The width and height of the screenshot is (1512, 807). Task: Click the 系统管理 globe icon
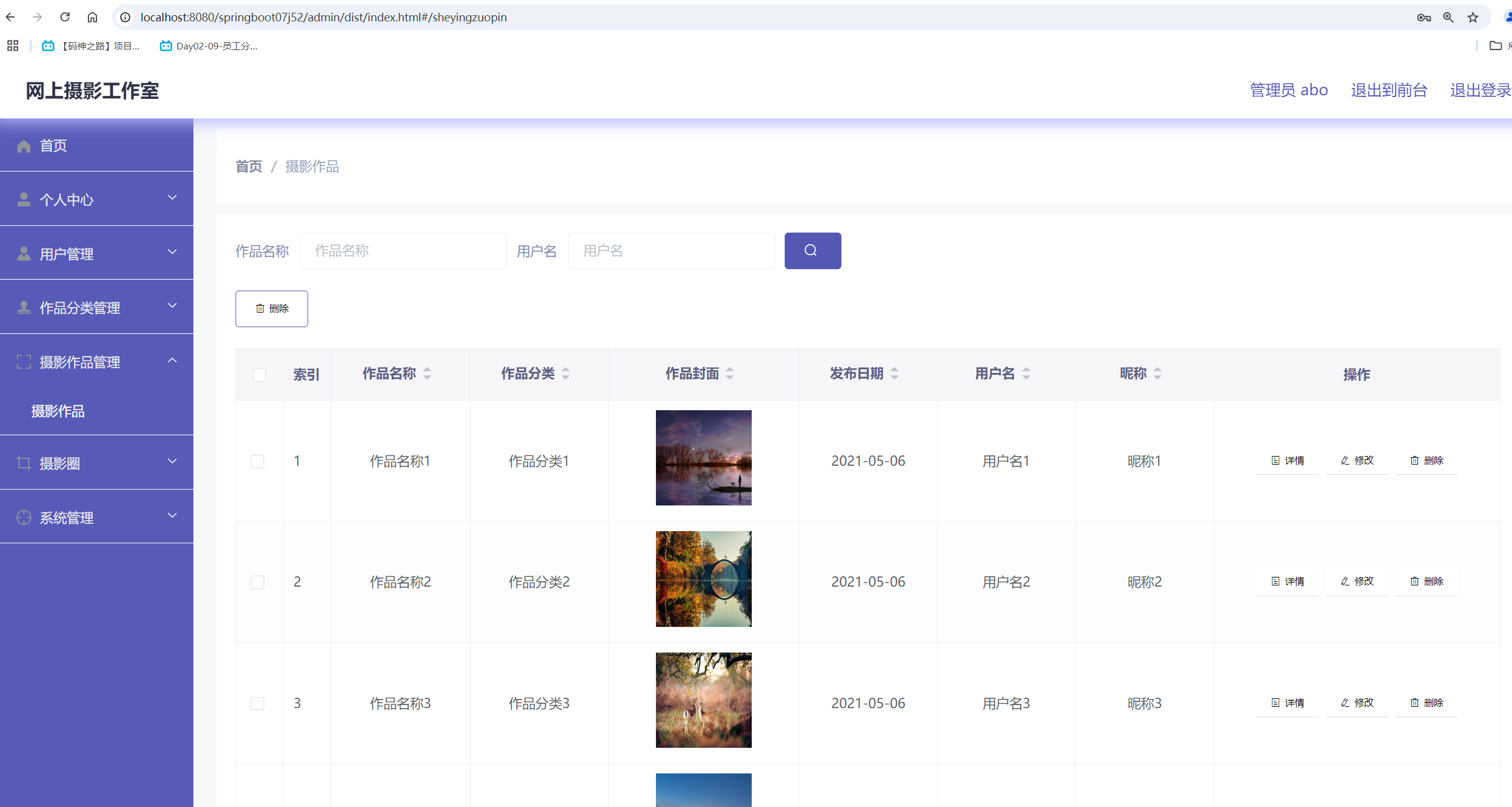point(24,517)
